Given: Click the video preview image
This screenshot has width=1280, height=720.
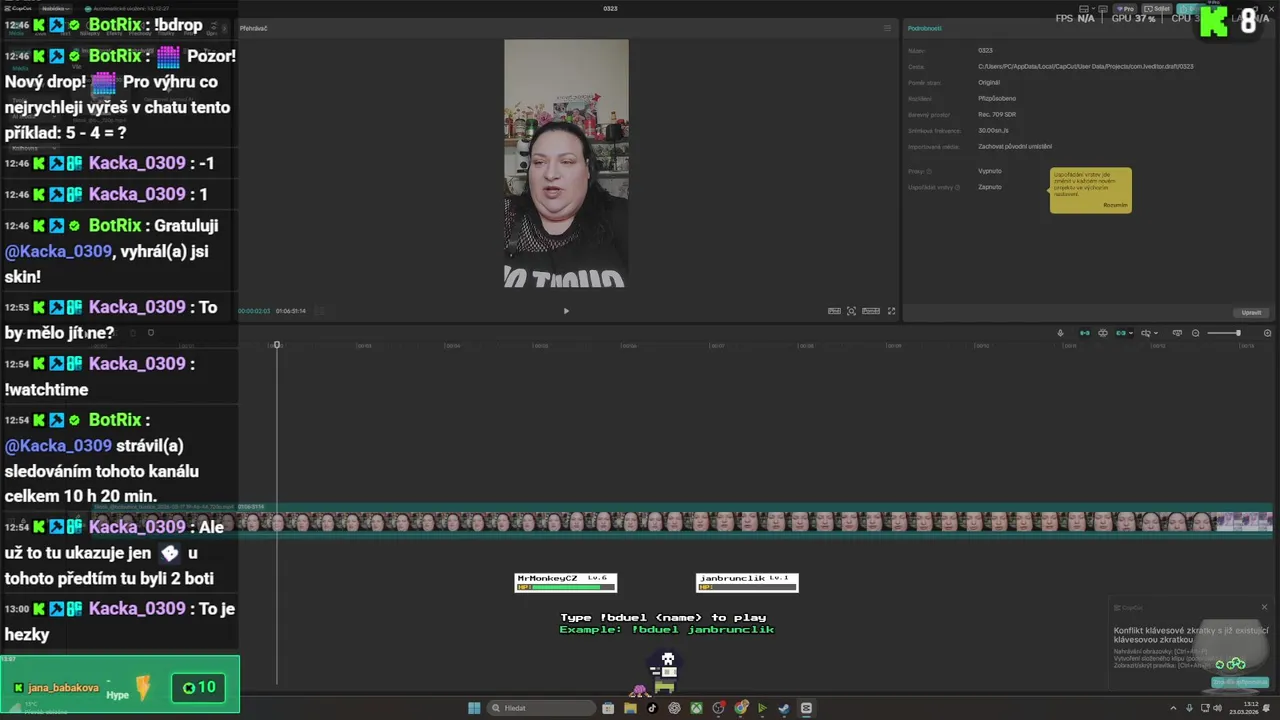Looking at the screenshot, I should pos(566,164).
